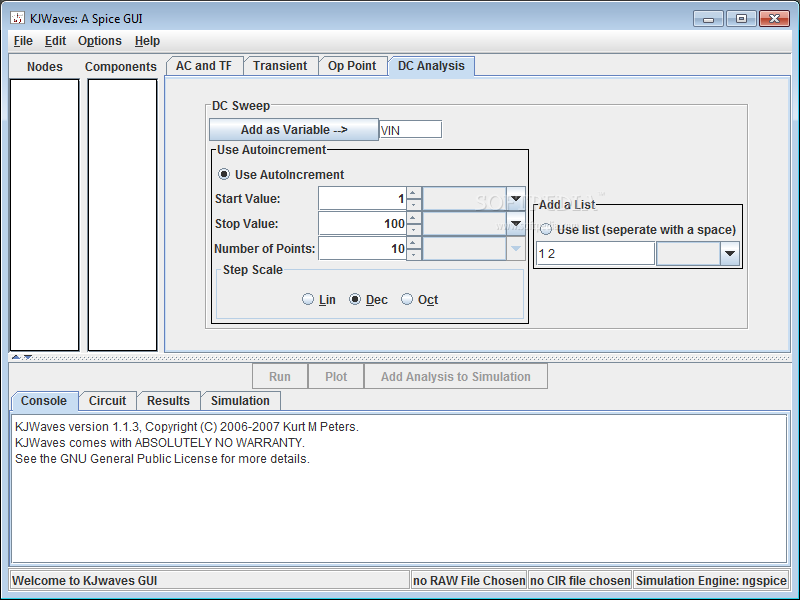Click the list values field containing 1 2
This screenshot has height=600, width=800.
point(595,254)
